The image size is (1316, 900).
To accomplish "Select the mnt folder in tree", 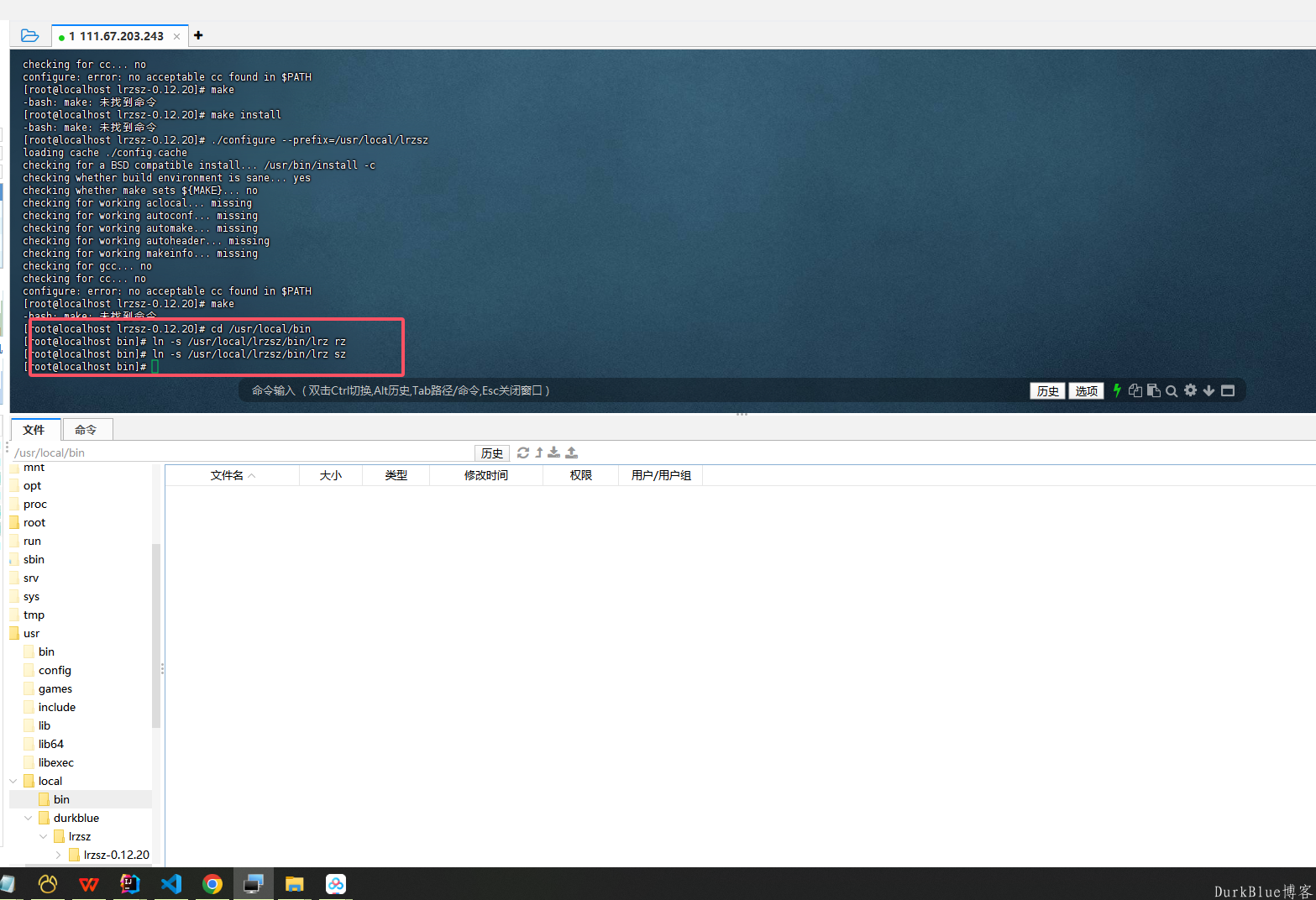I will 34,468.
